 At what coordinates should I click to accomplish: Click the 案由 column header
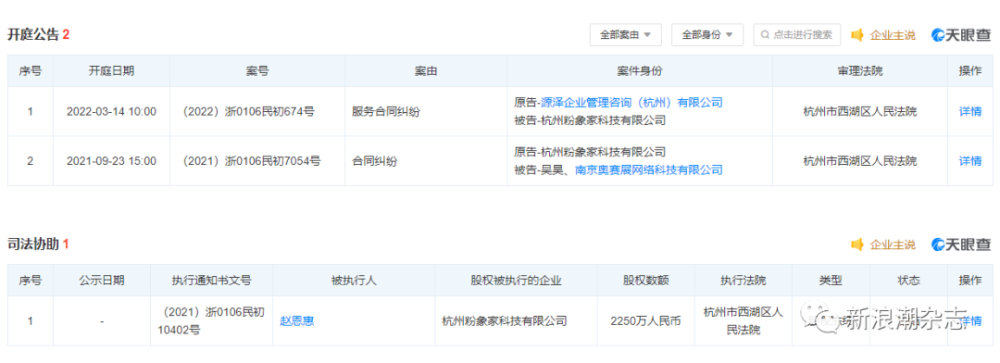[x=425, y=71]
